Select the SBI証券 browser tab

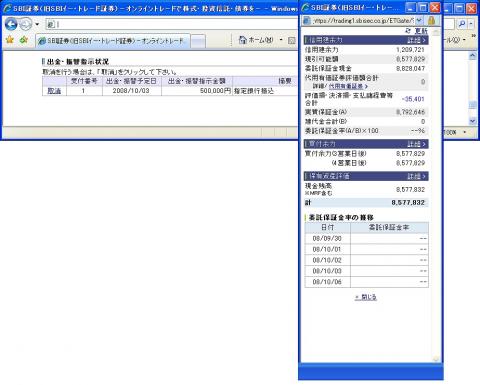click(x=113, y=41)
